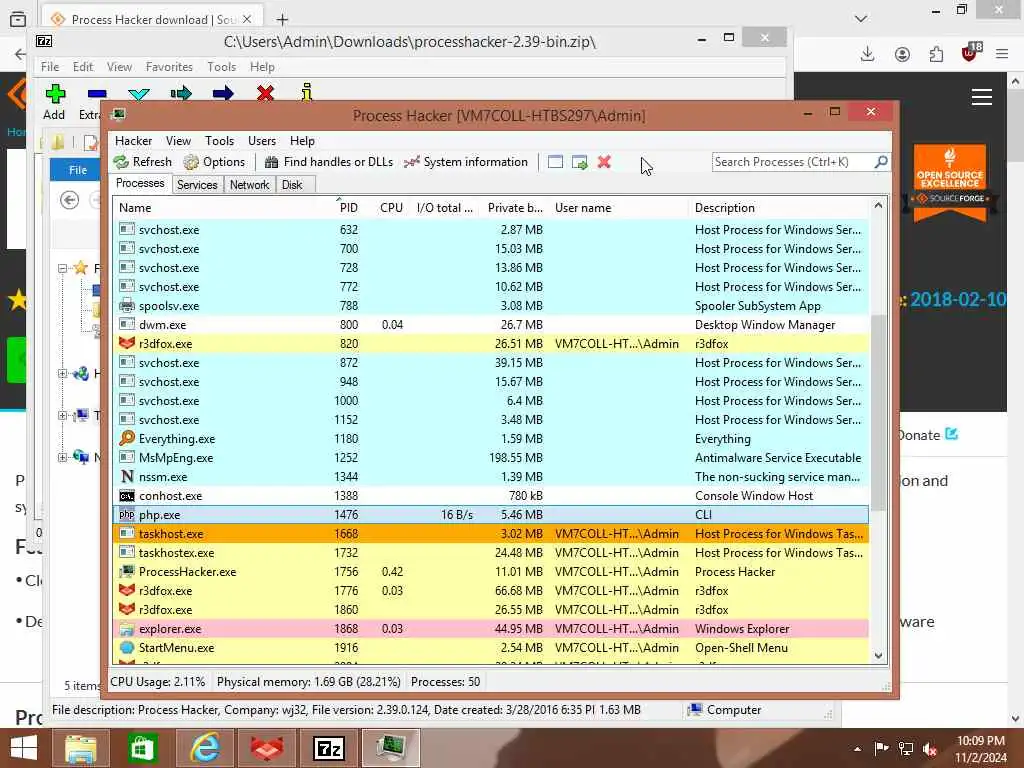
Task: Click the StartMenu.exe shell icon
Action: pyautogui.click(x=127, y=648)
